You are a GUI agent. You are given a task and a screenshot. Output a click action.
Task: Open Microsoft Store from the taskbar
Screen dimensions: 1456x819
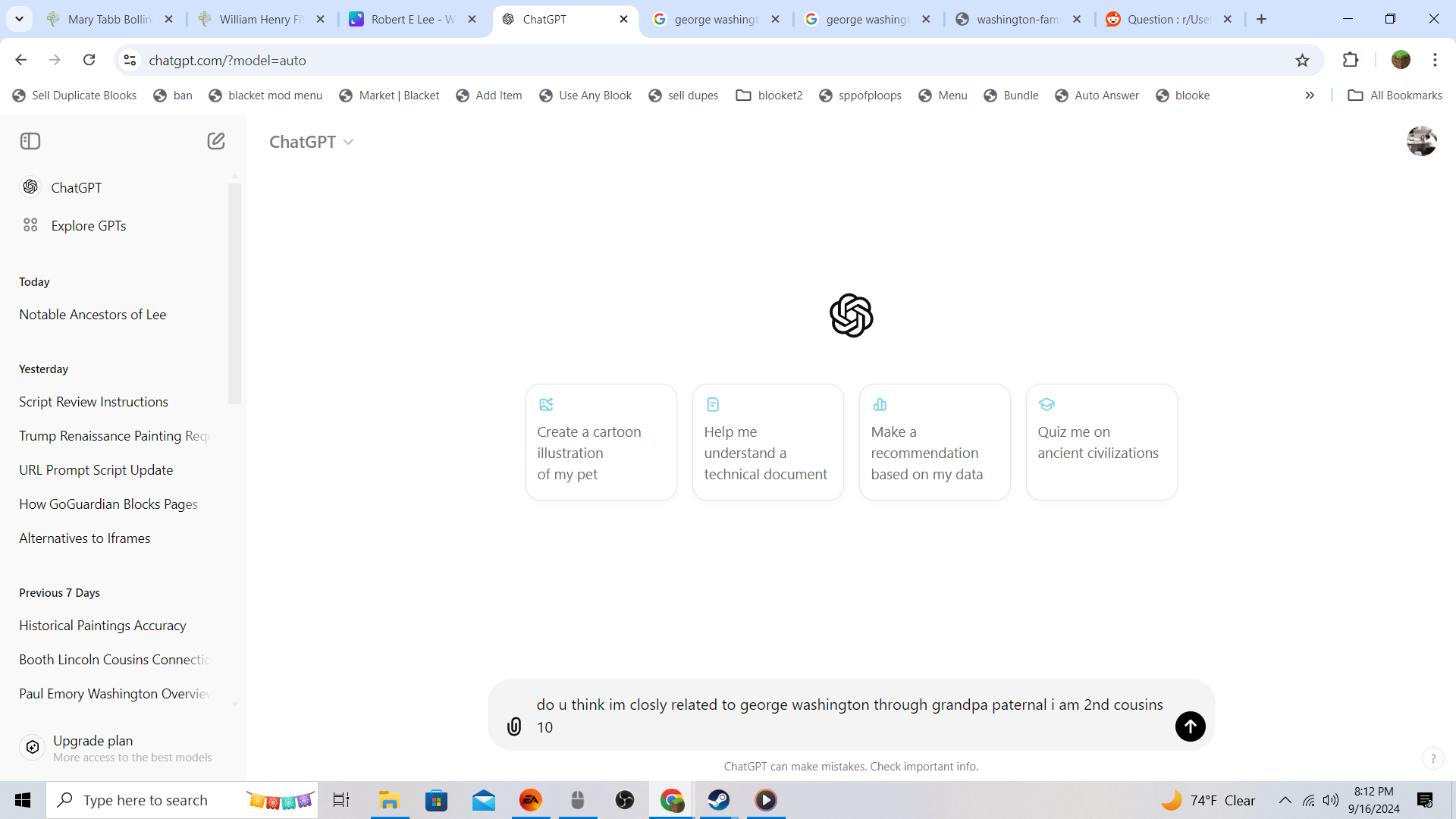pyautogui.click(x=436, y=800)
